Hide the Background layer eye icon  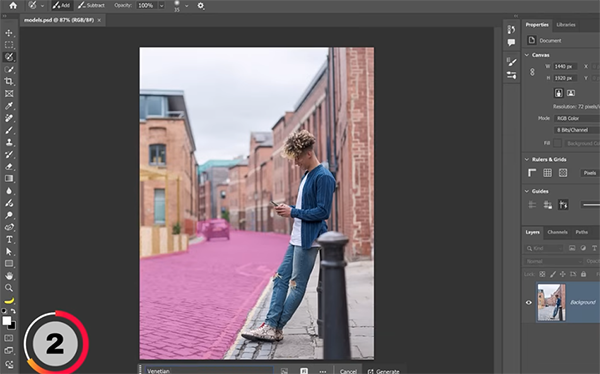(x=529, y=302)
